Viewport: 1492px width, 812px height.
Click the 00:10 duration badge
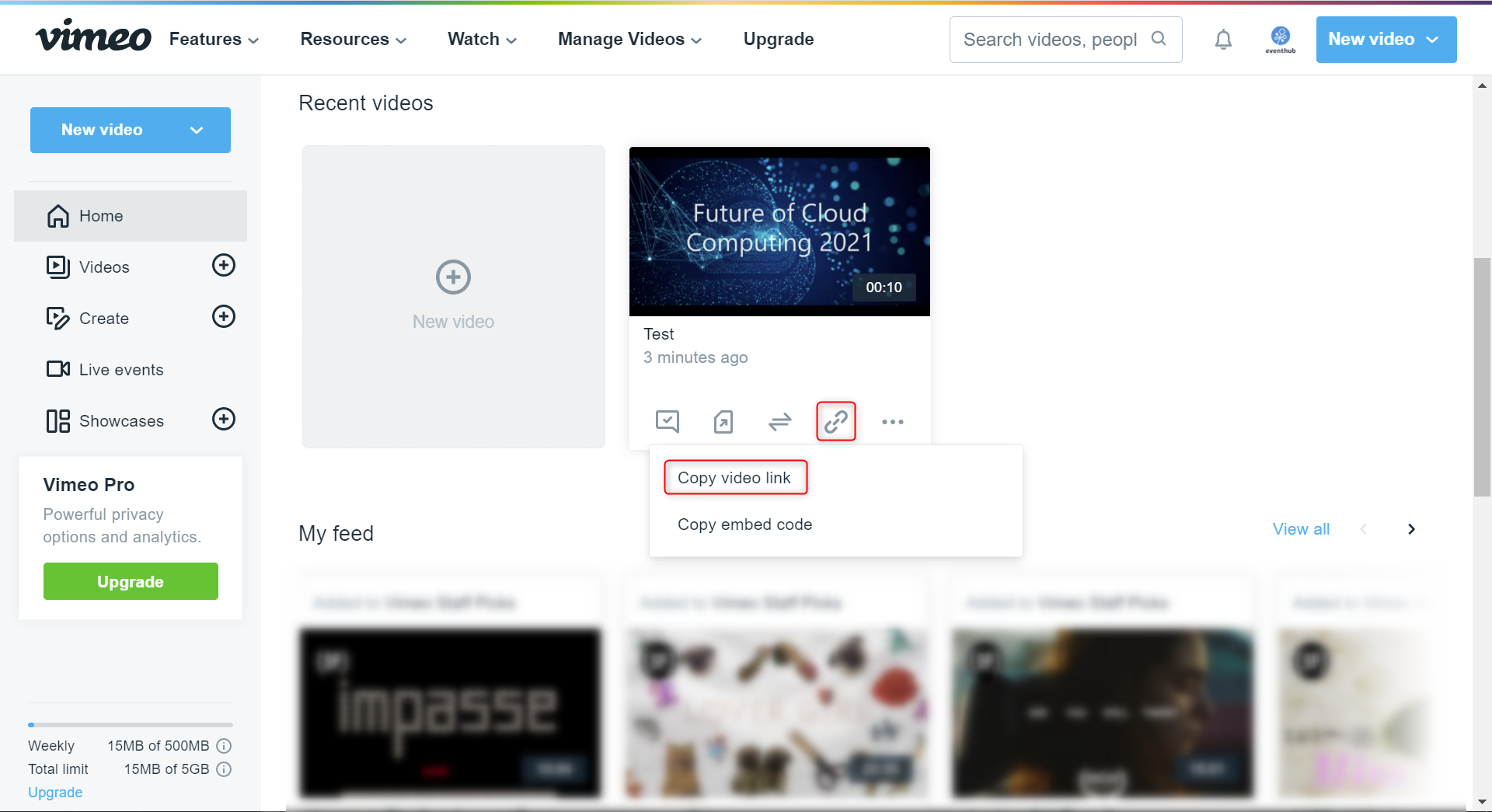884,288
